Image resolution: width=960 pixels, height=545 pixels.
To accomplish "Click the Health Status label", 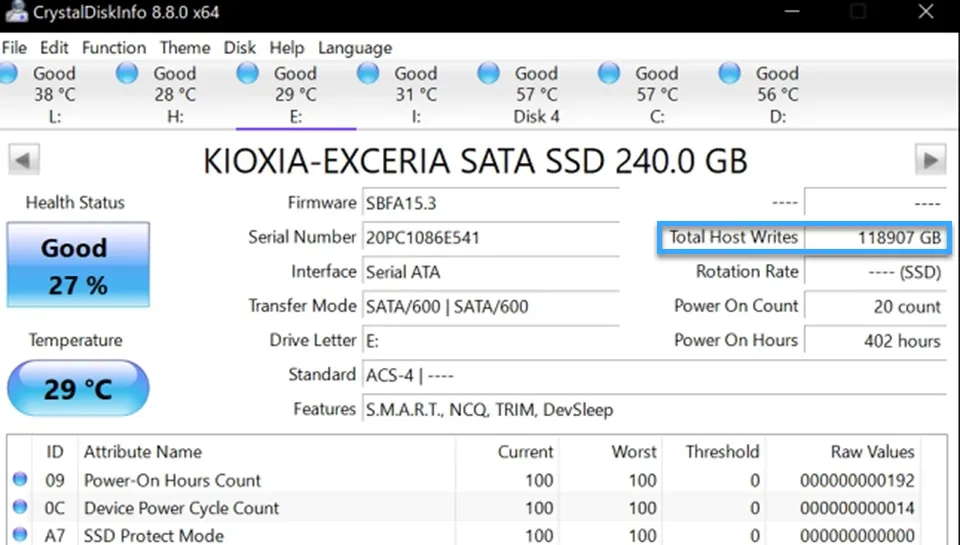I will tap(75, 203).
